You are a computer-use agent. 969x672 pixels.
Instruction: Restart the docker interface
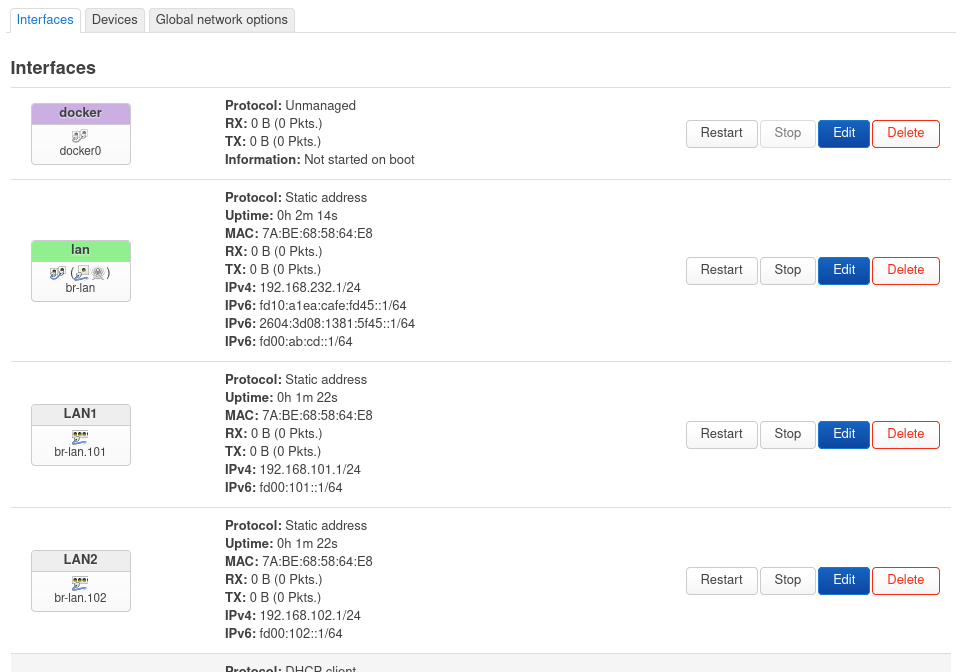click(721, 133)
